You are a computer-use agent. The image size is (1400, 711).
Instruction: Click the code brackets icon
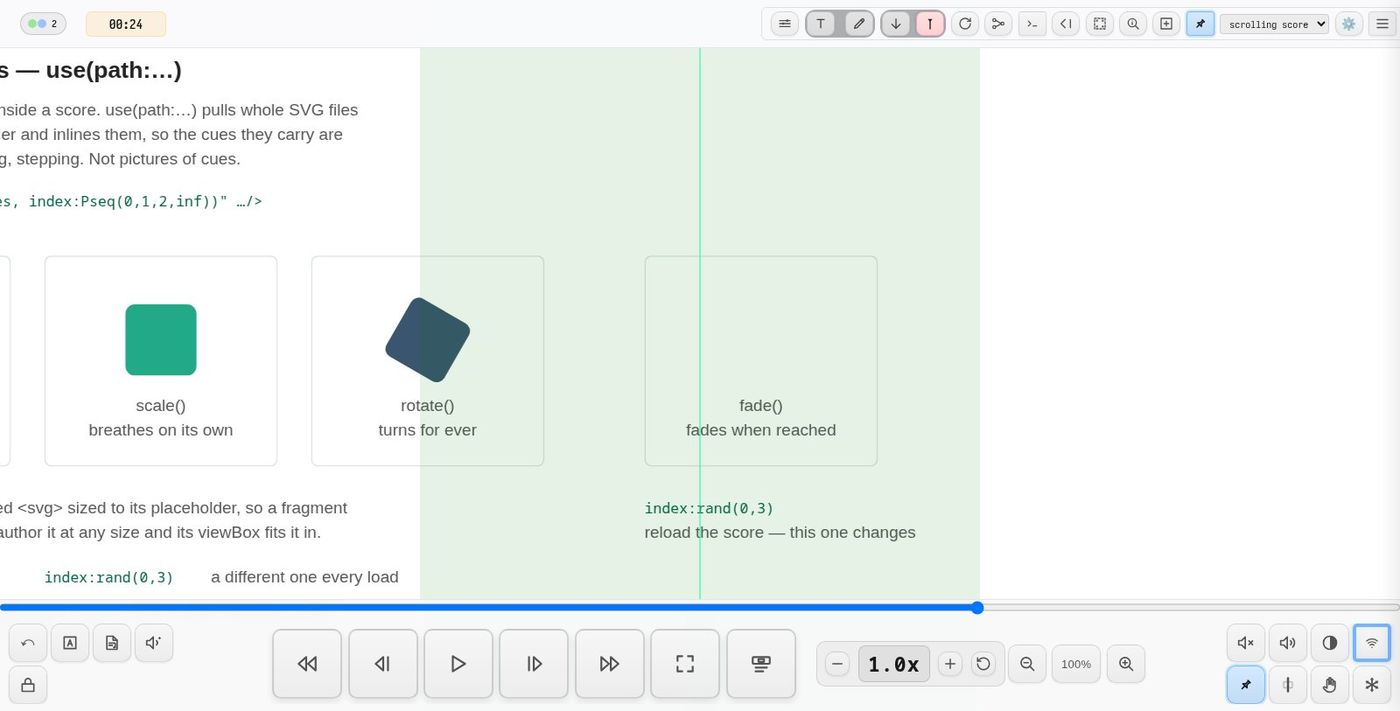(x=1066, y=24)
